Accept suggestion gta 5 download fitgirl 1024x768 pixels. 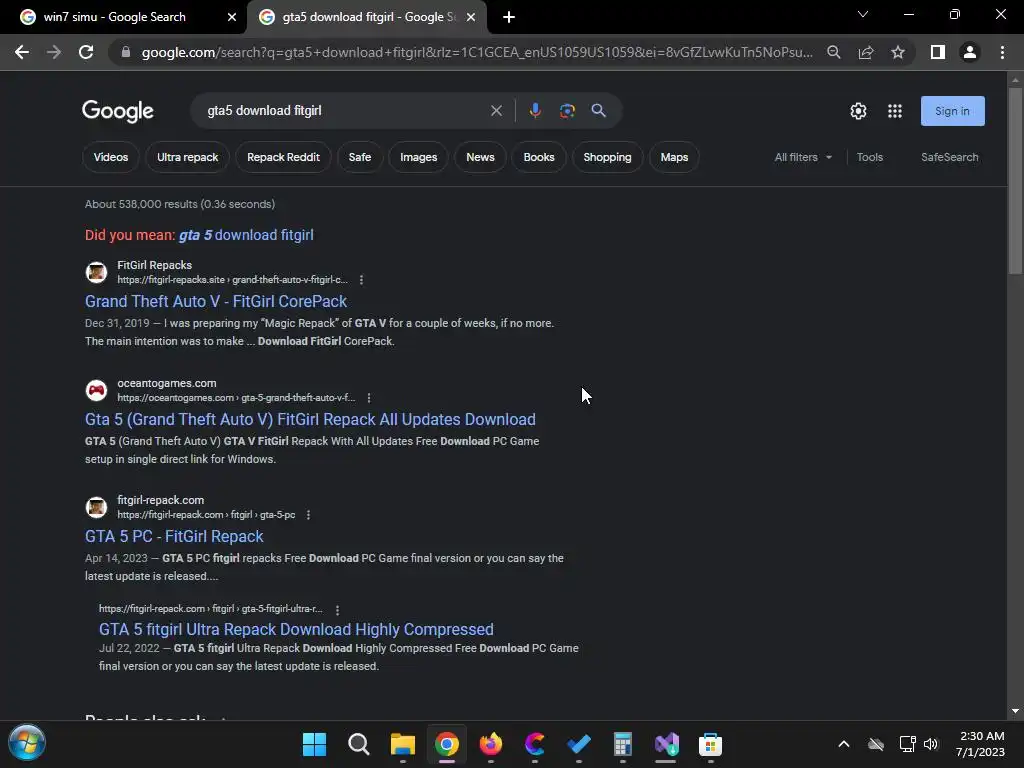(246, 235)
